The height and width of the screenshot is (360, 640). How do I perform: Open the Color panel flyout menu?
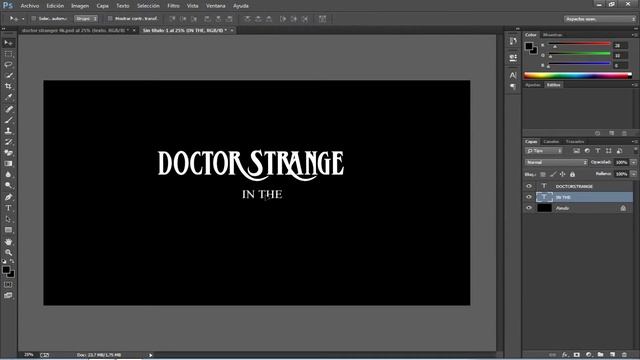coord(634,35)
